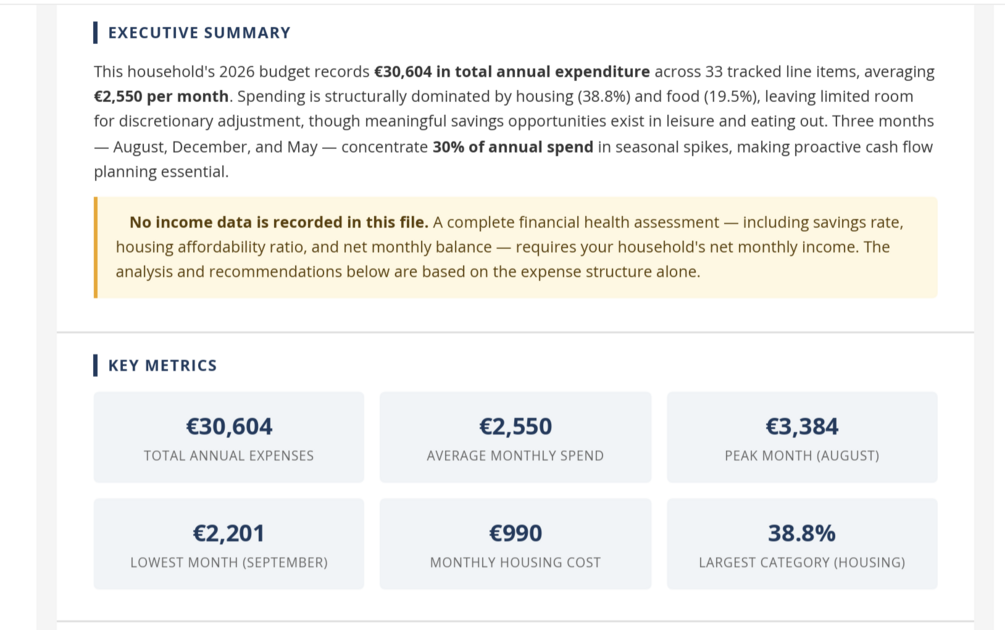The height and width of the screenshot is (630, 1005).
Task: Click the orange left edge of the warning callout
Action: coord(96,247)
